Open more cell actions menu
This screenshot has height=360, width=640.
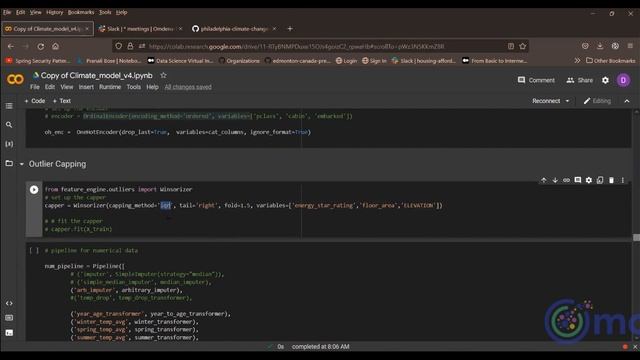622,180
